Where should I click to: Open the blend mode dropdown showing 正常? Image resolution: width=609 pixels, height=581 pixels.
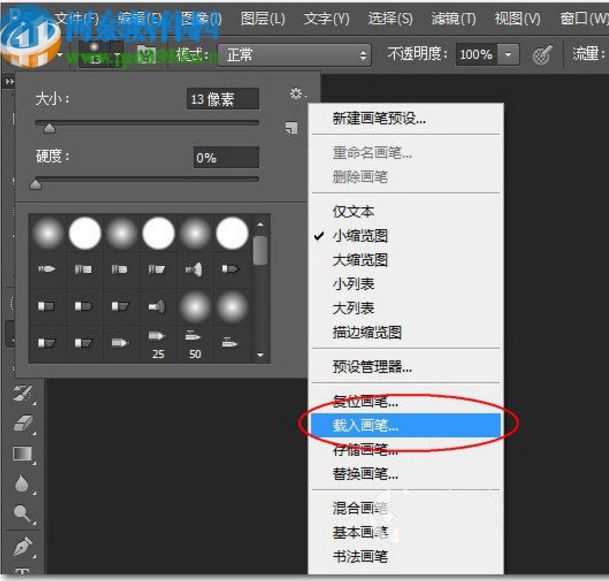point(294,55)
